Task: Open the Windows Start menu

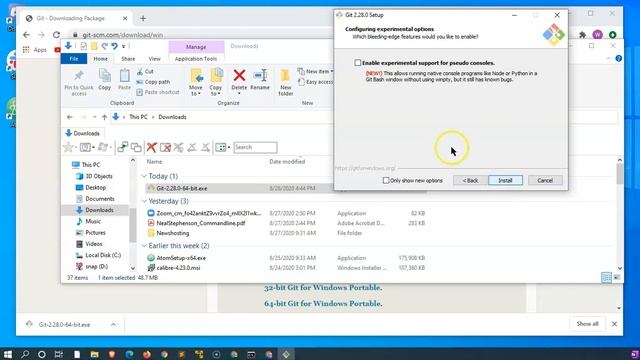Action: tap(8, 354)
